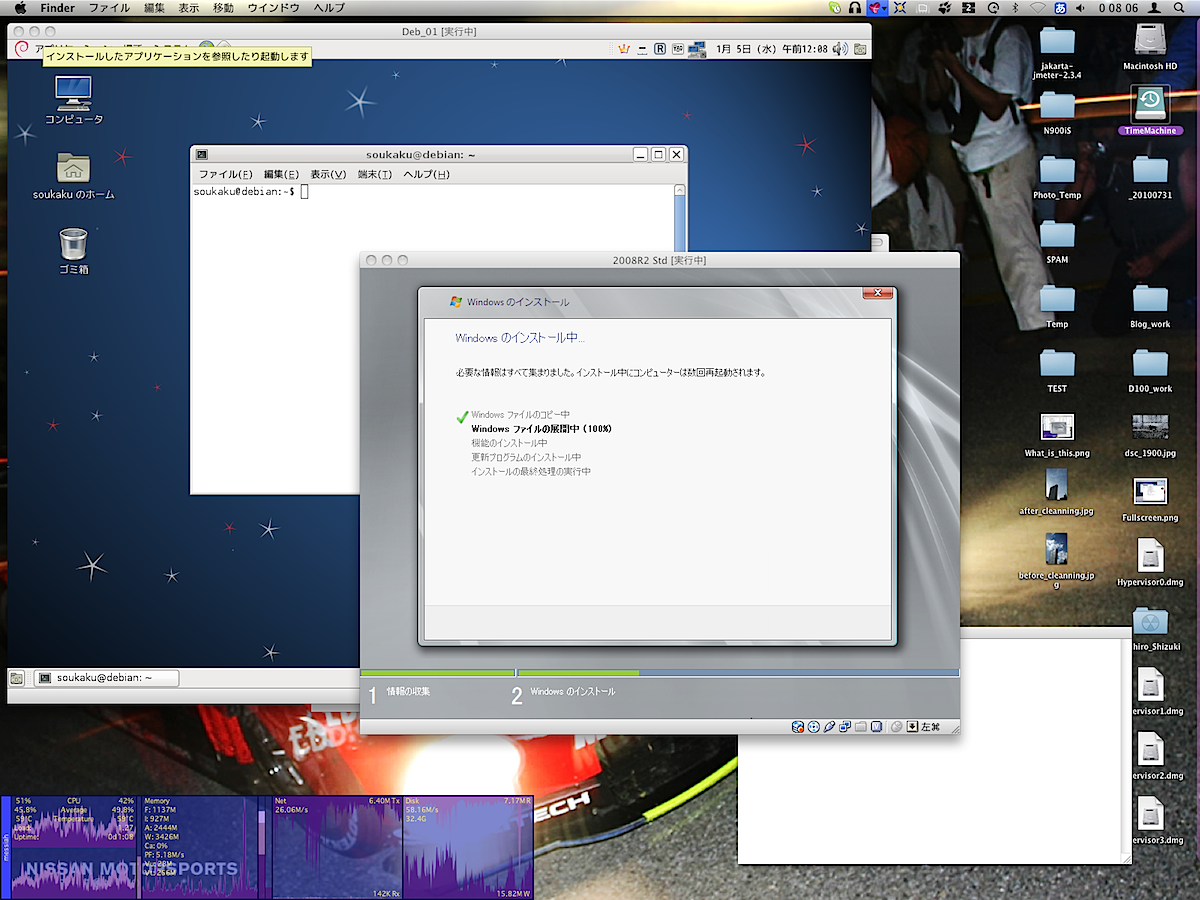This screenshot has height=900, width=1200.
Task: Open the Apple menu
Action: point(19,8)
